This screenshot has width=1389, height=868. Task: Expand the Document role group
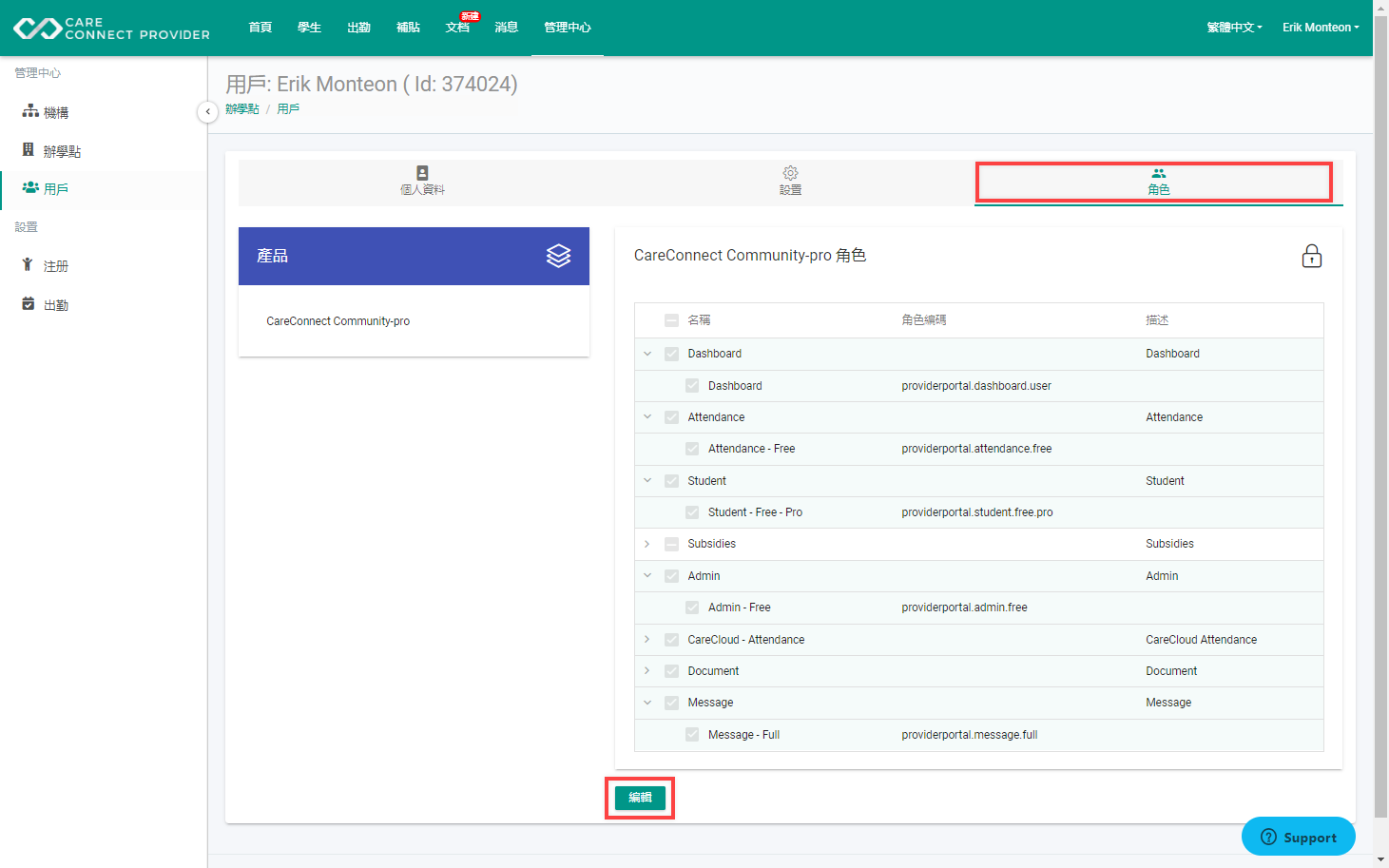pos(647,671)
